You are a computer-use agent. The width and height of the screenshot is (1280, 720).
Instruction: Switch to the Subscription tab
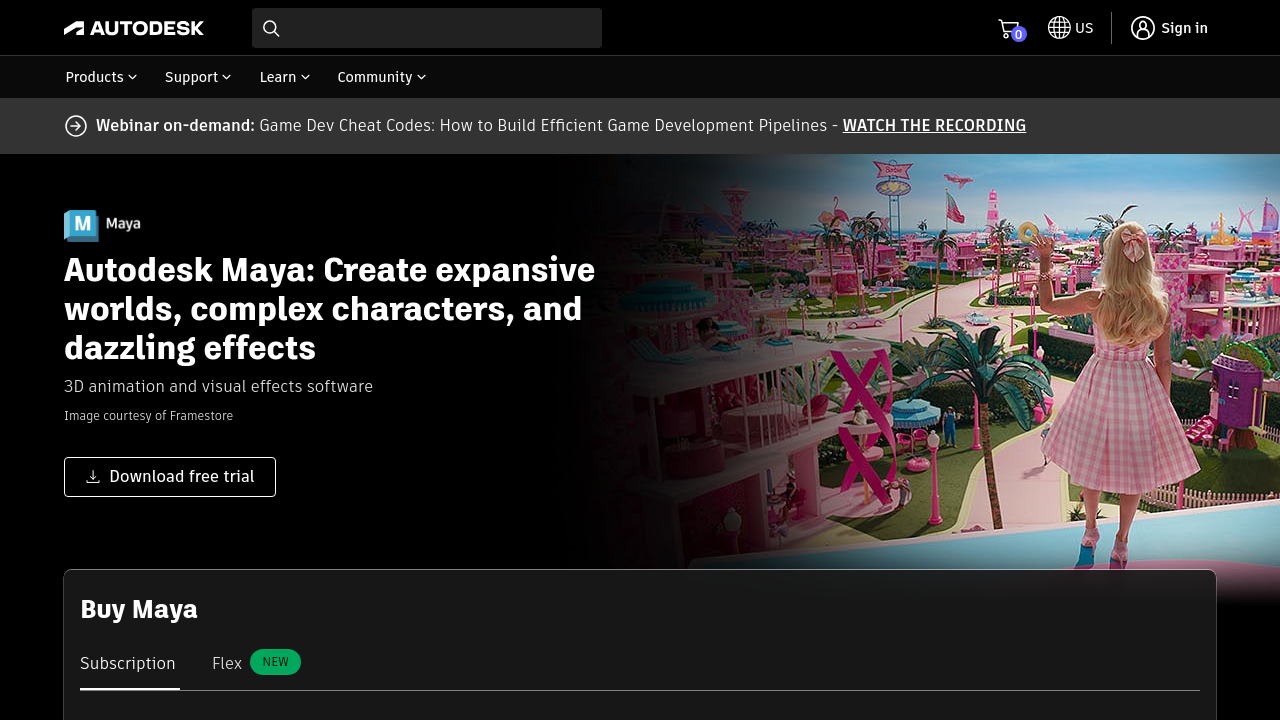coord(128,664)
